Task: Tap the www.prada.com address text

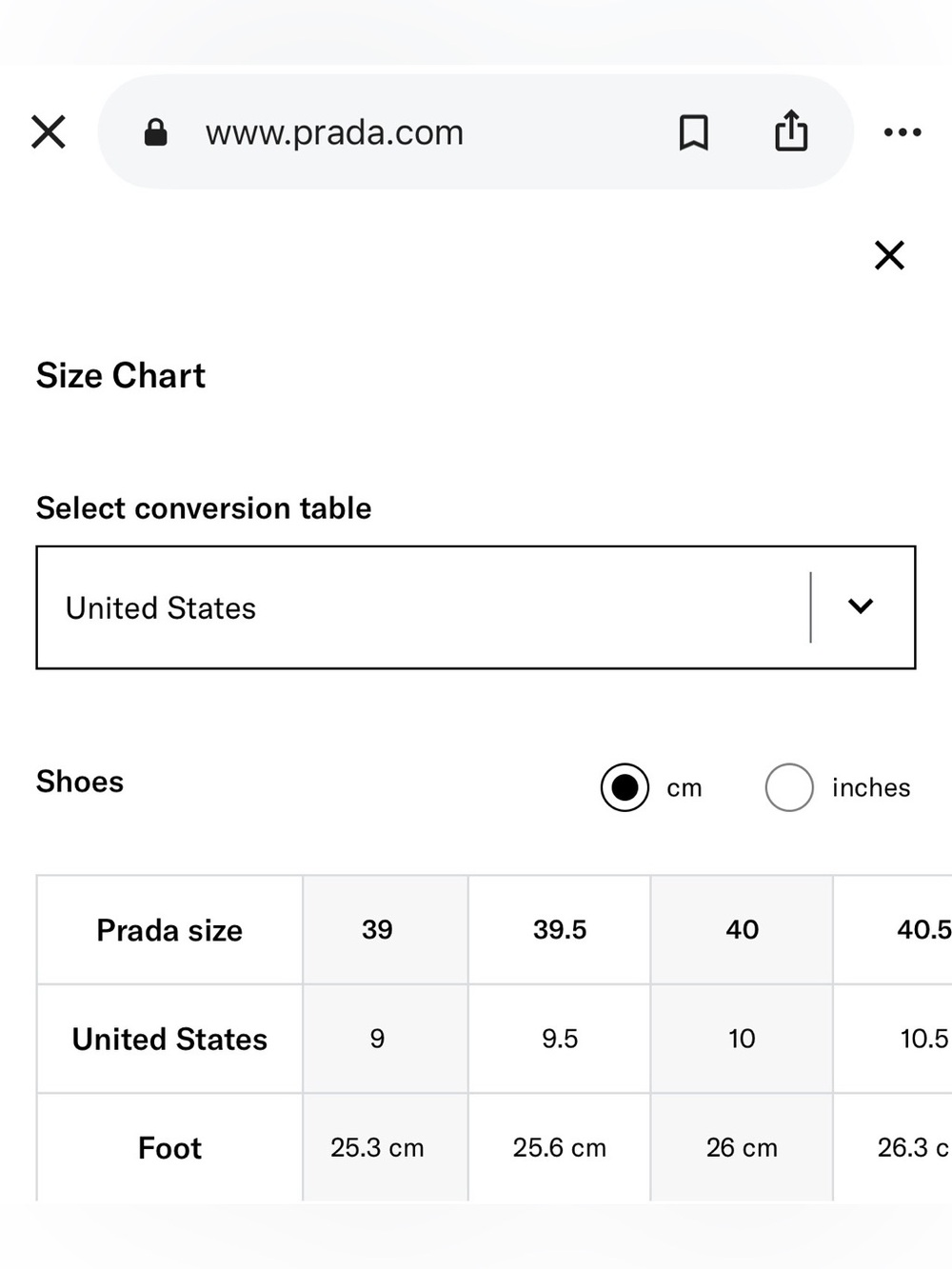Action: (x=335, y=132)
